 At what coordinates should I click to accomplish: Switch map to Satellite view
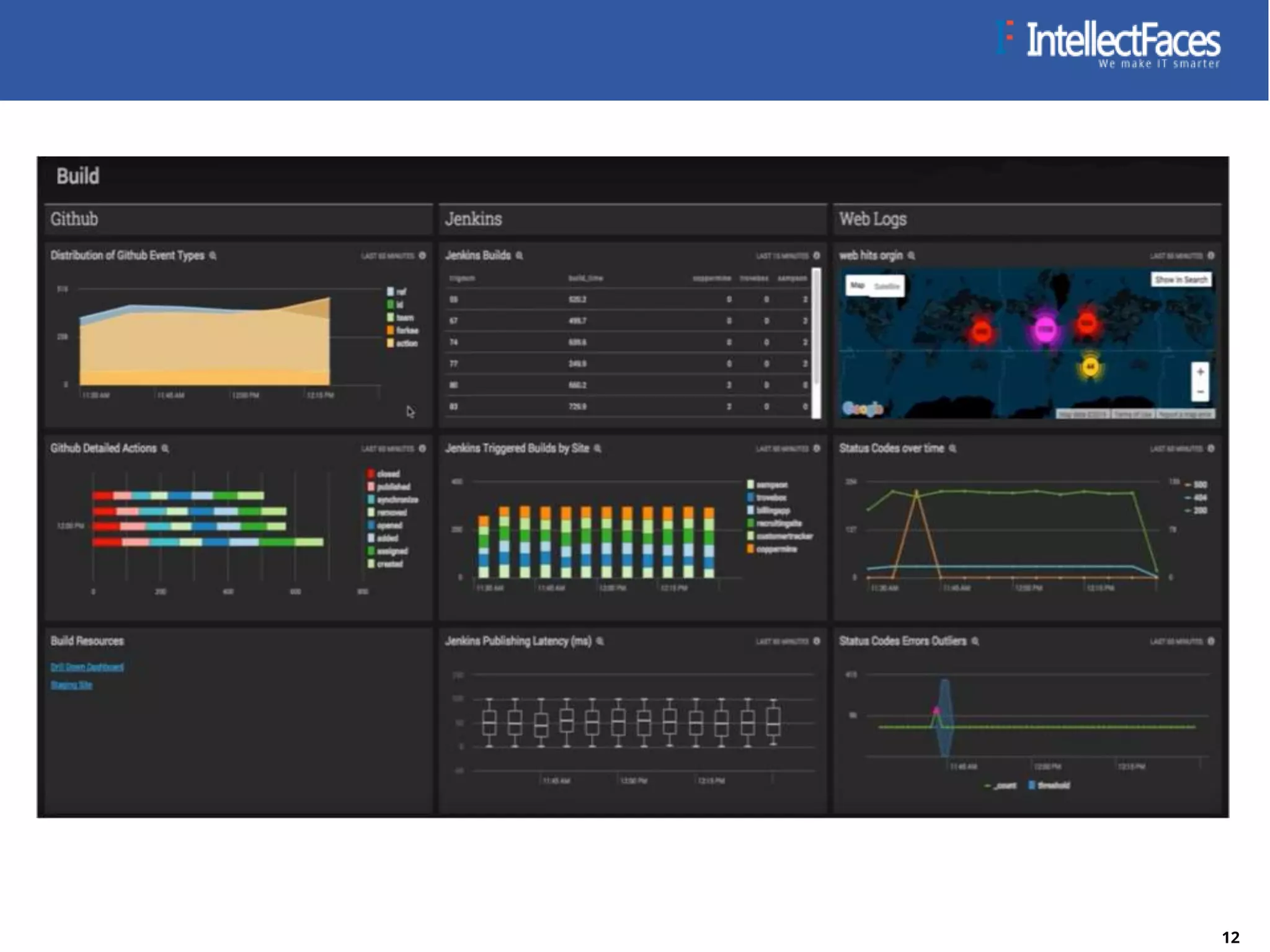point(887,286)
